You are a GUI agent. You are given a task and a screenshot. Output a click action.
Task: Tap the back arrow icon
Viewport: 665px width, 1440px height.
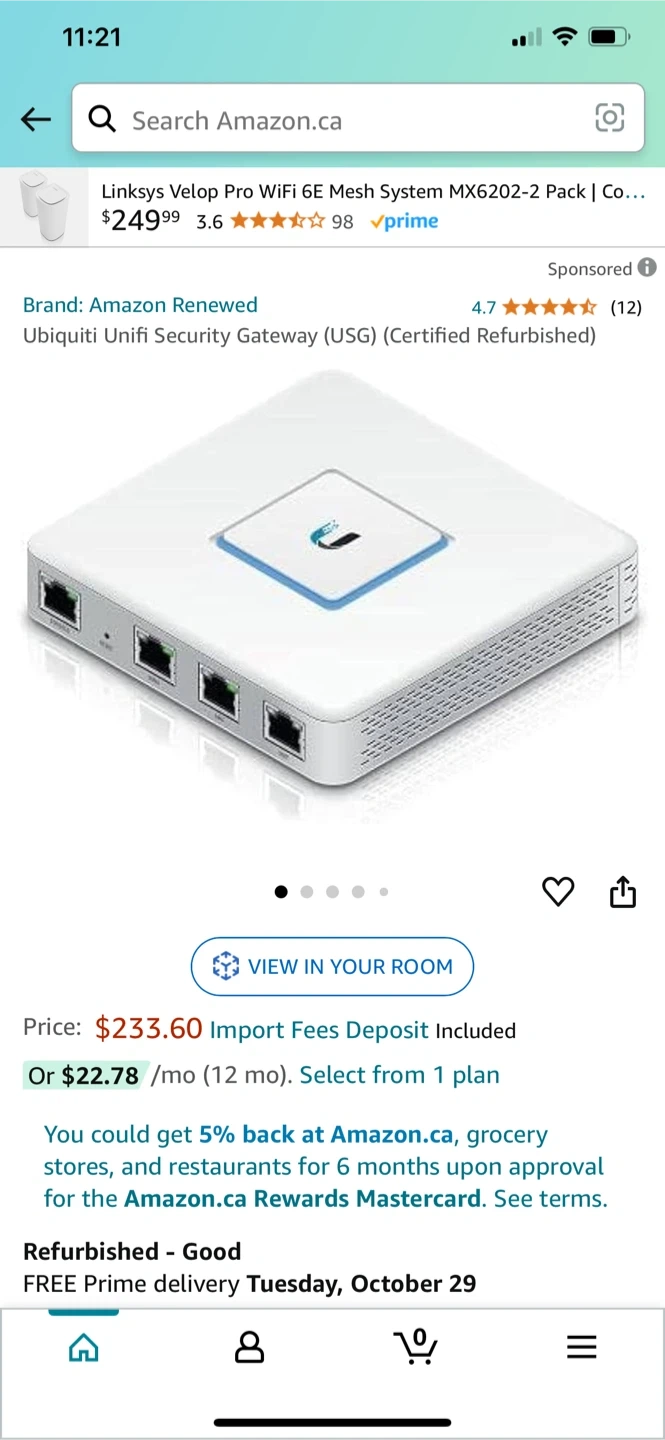36,120
